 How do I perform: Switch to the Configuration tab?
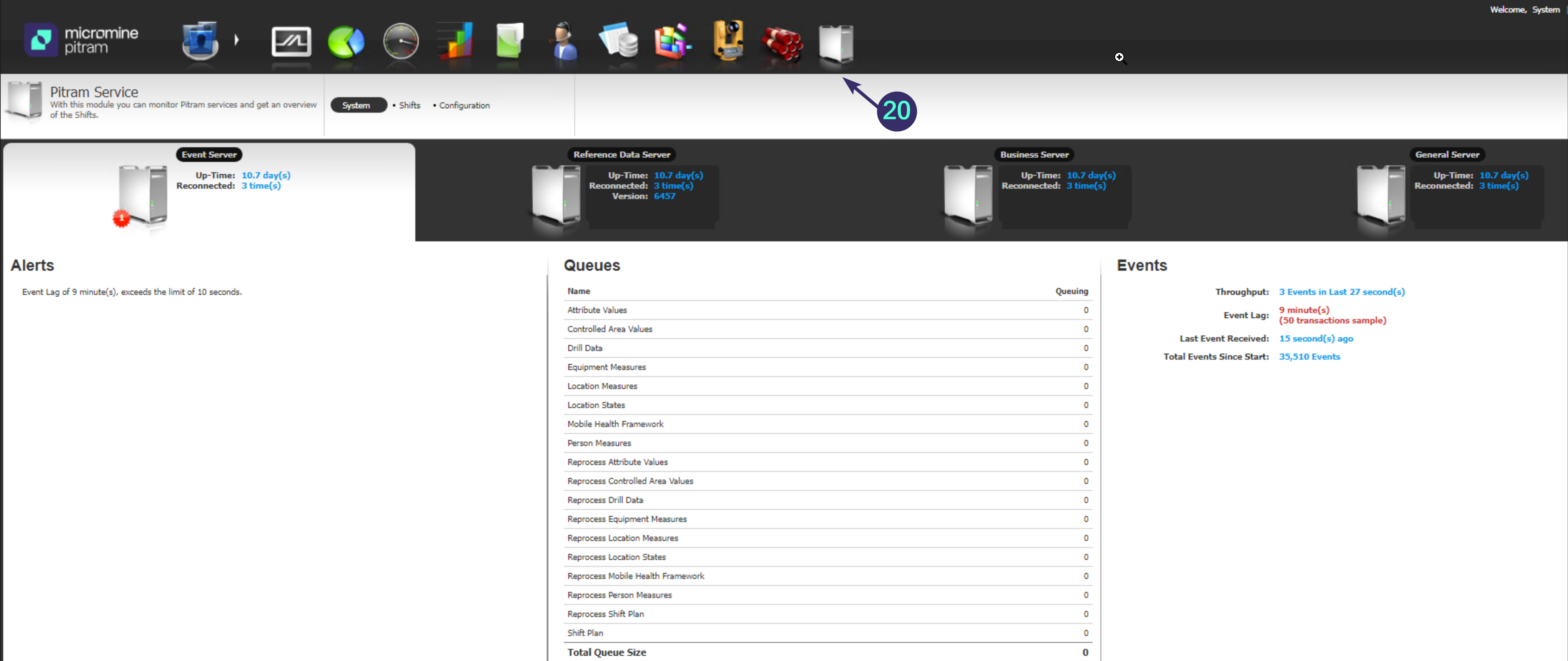tap(464, 105)
